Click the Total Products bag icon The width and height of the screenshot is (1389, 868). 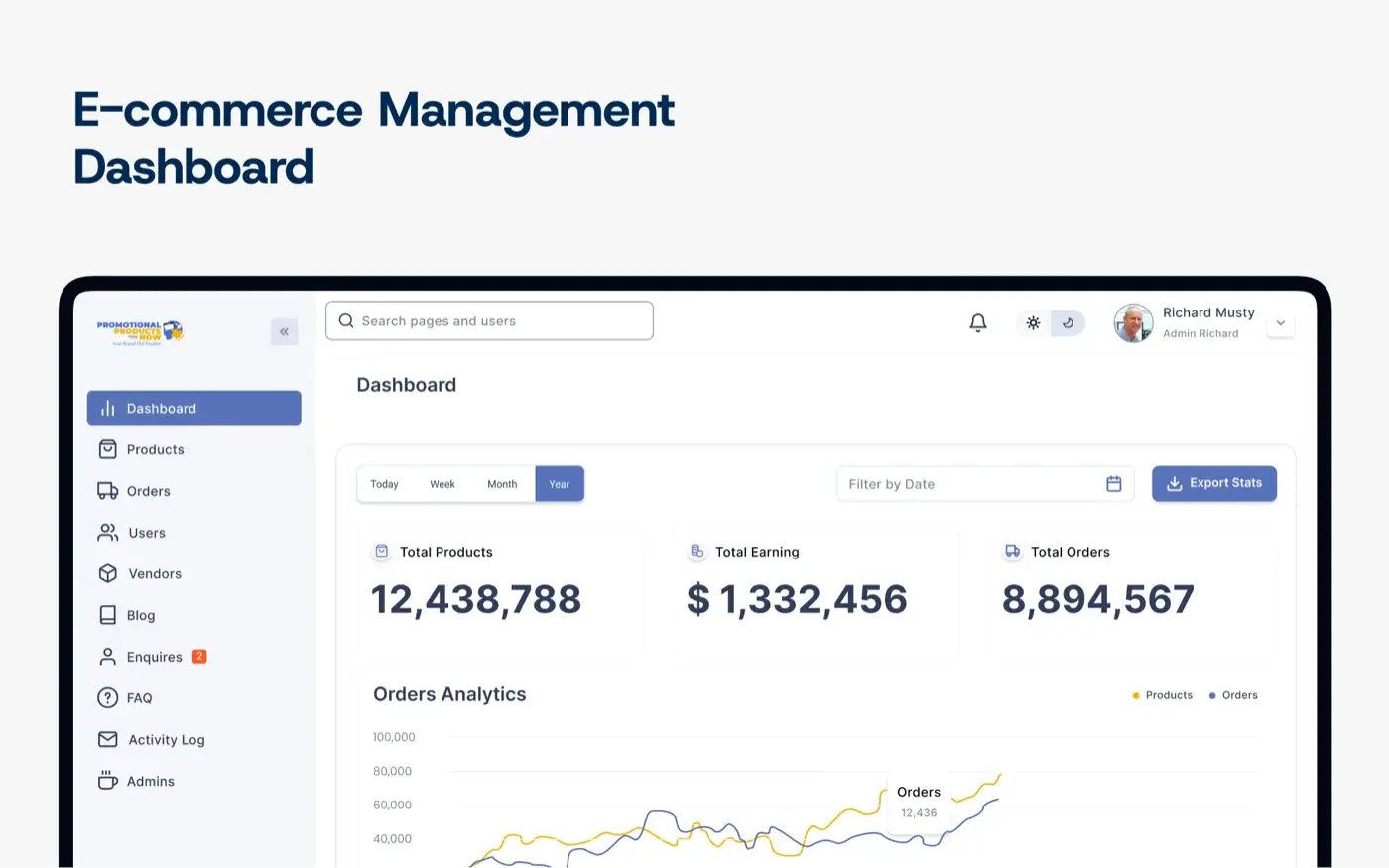pyautogui.click(x=381, y=552)
